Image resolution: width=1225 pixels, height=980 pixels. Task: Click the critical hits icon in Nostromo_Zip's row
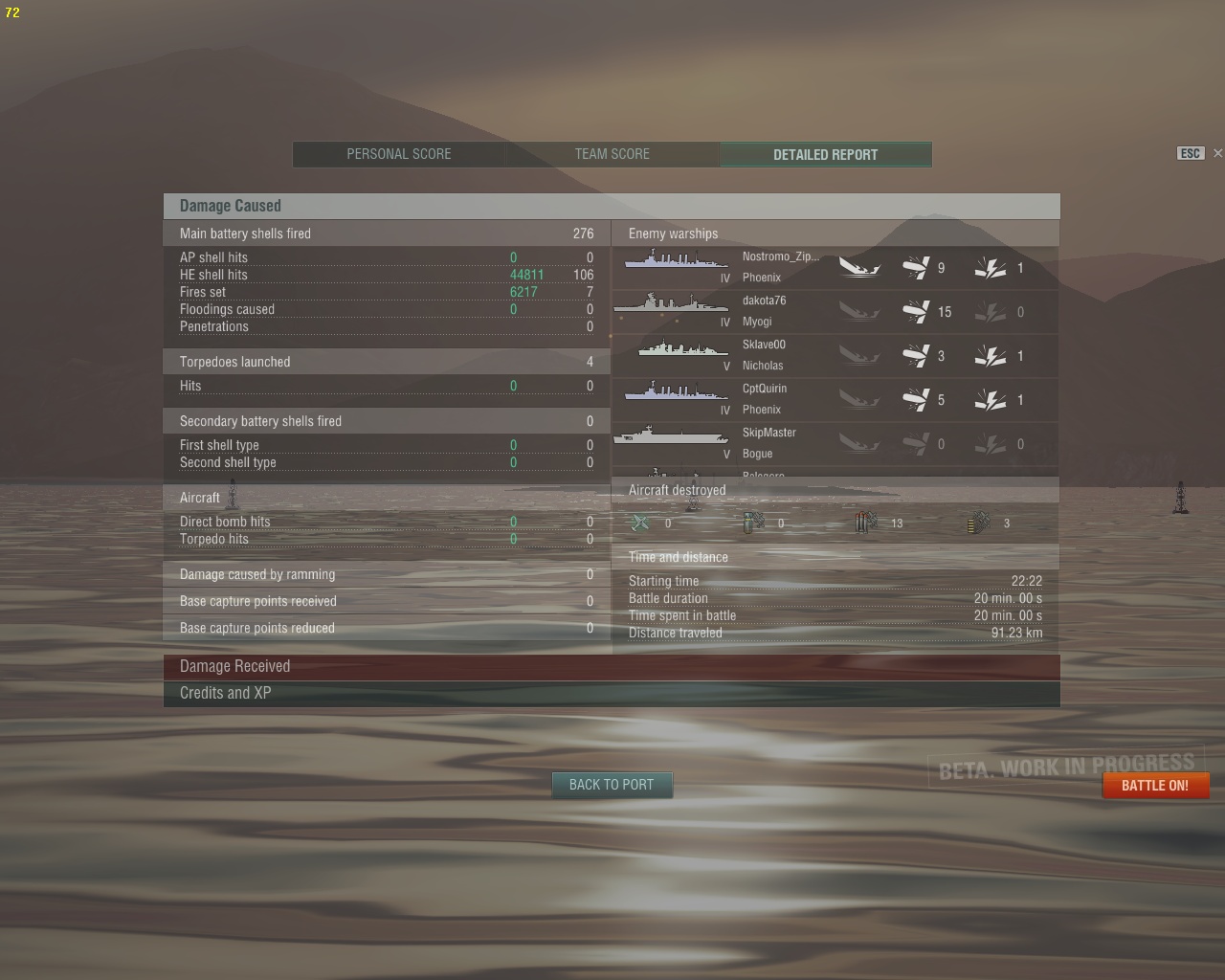(991, 268)
